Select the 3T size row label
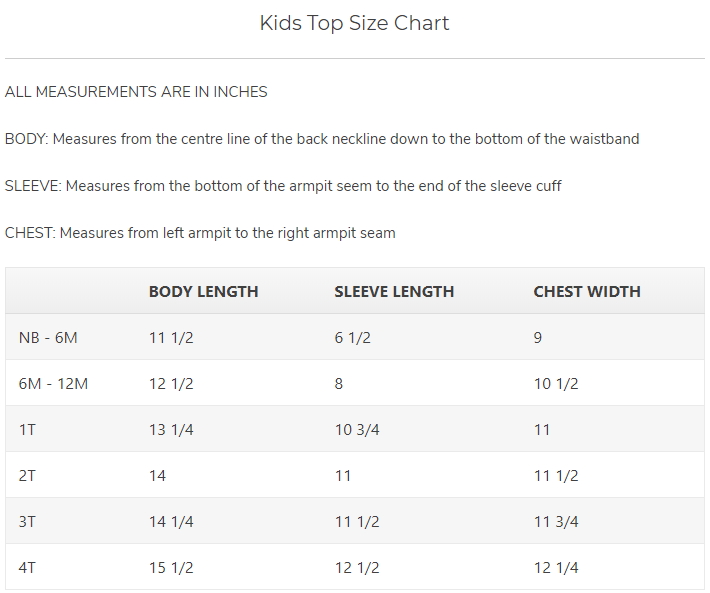The width and height of the screenshot is (710, 593). [x=28, y=522]
